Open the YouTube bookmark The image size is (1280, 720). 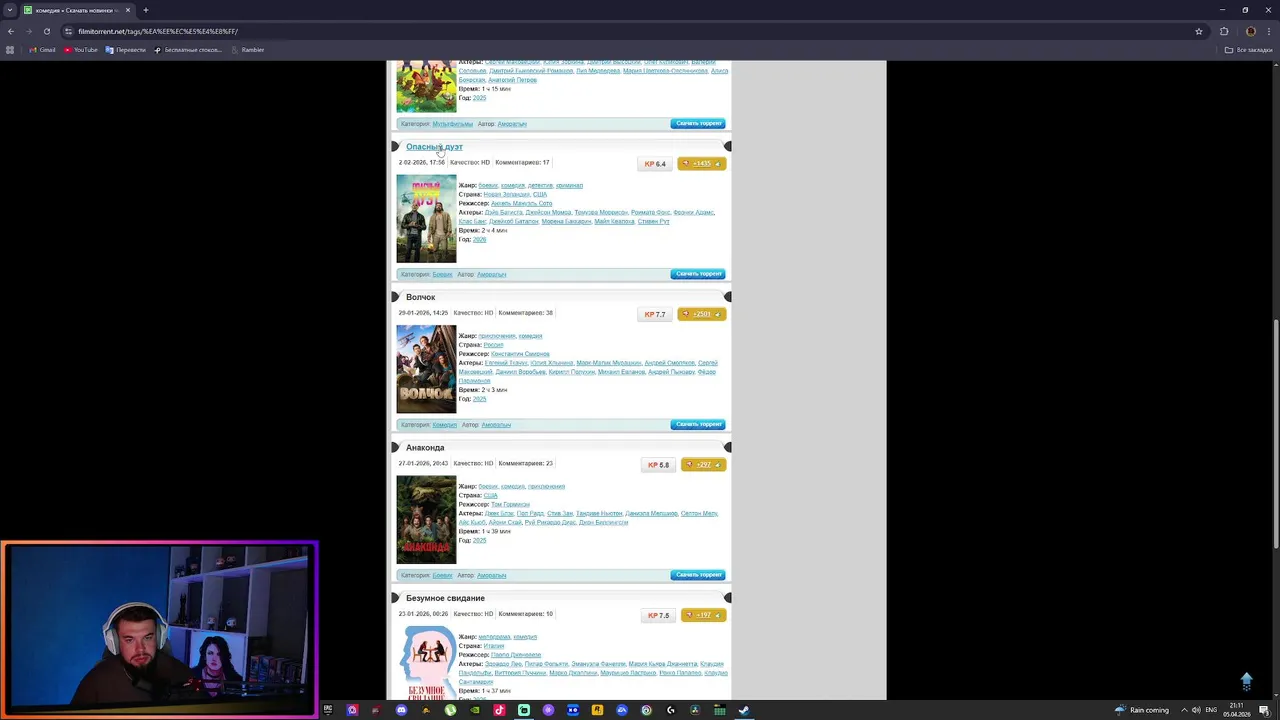(x=82, y=50)
